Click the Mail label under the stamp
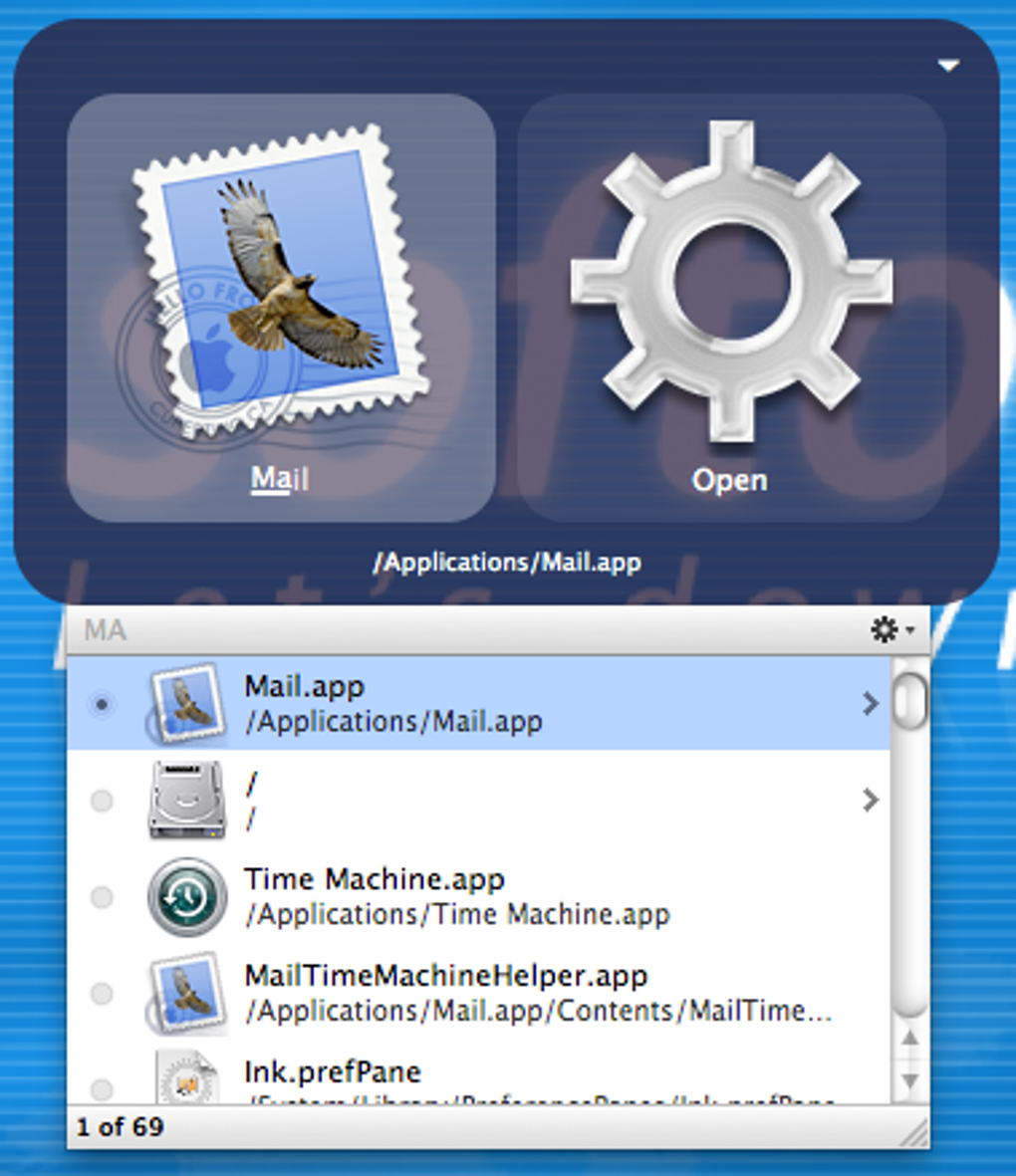1016x1176 pixels. tap(280, 479)
